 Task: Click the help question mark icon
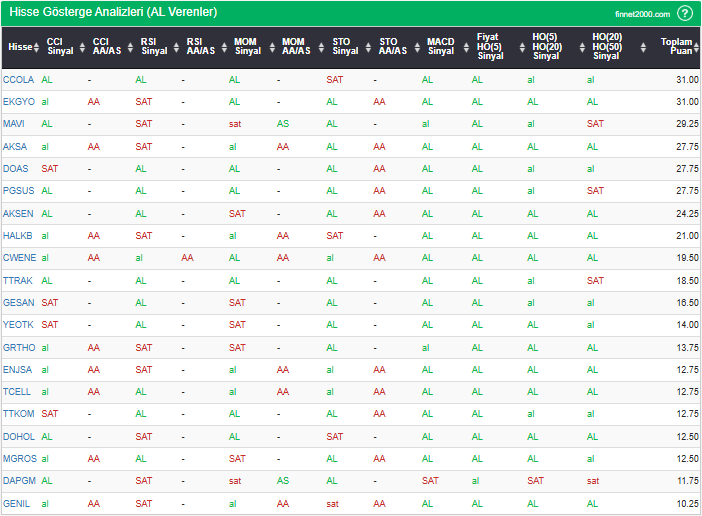[685, 13]
